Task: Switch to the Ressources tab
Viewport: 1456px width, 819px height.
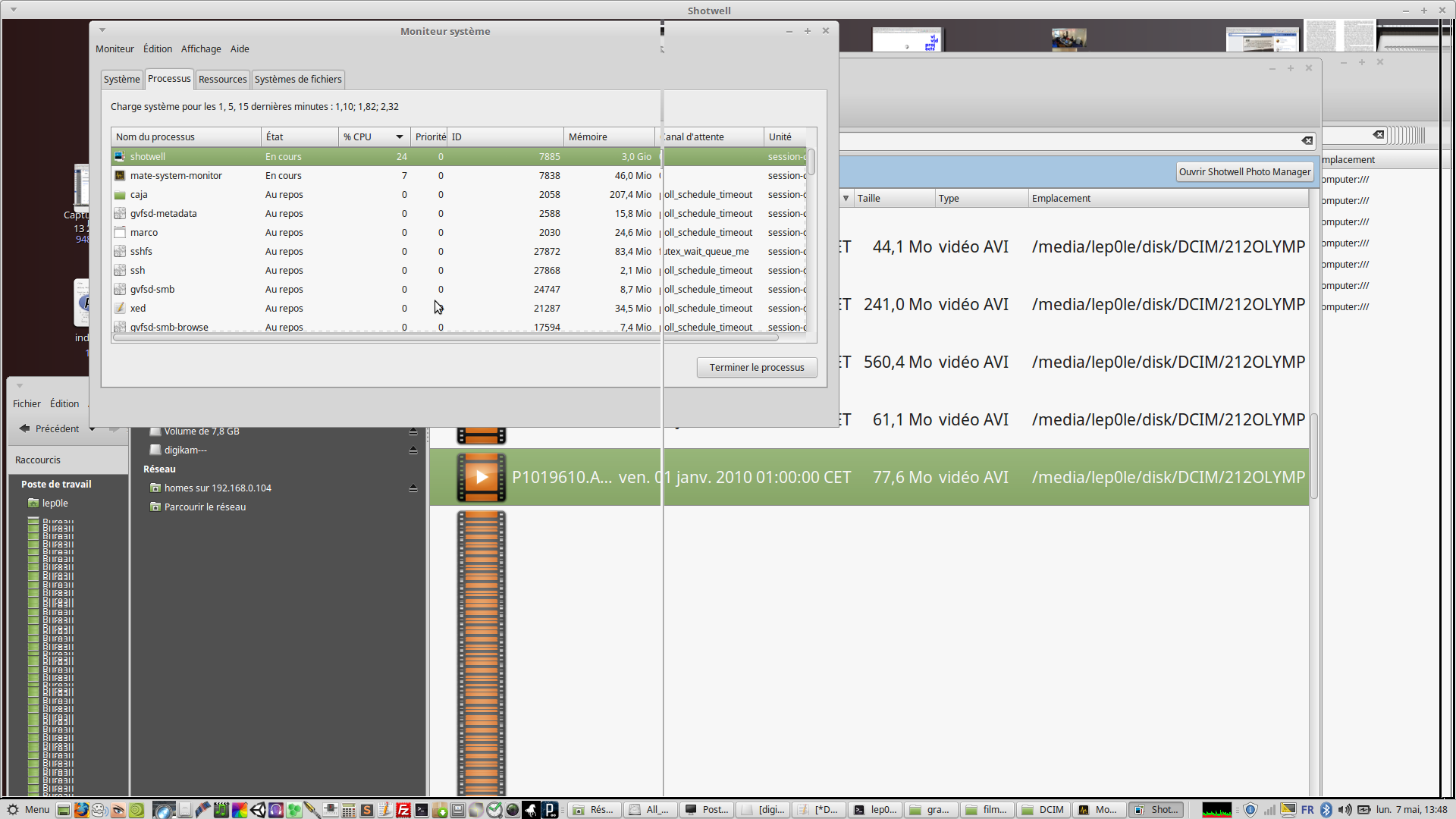Action: [222, 80]
